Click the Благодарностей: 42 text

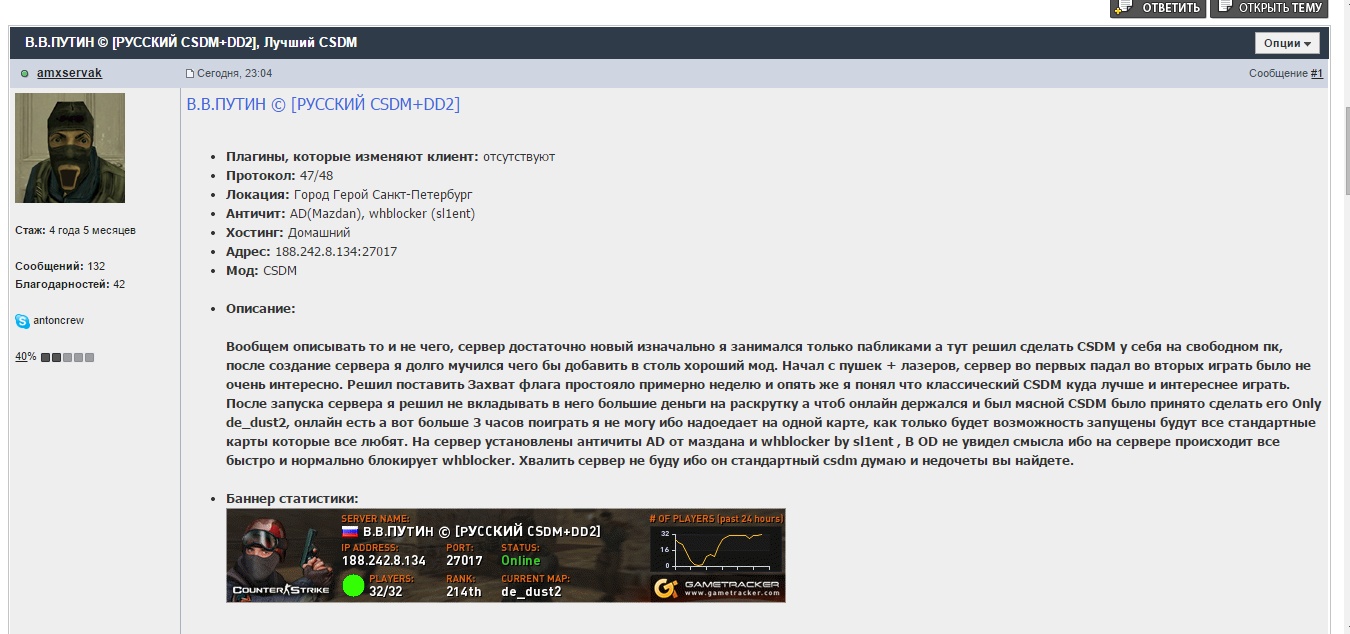pyautogui.click(x=70, y=284)
